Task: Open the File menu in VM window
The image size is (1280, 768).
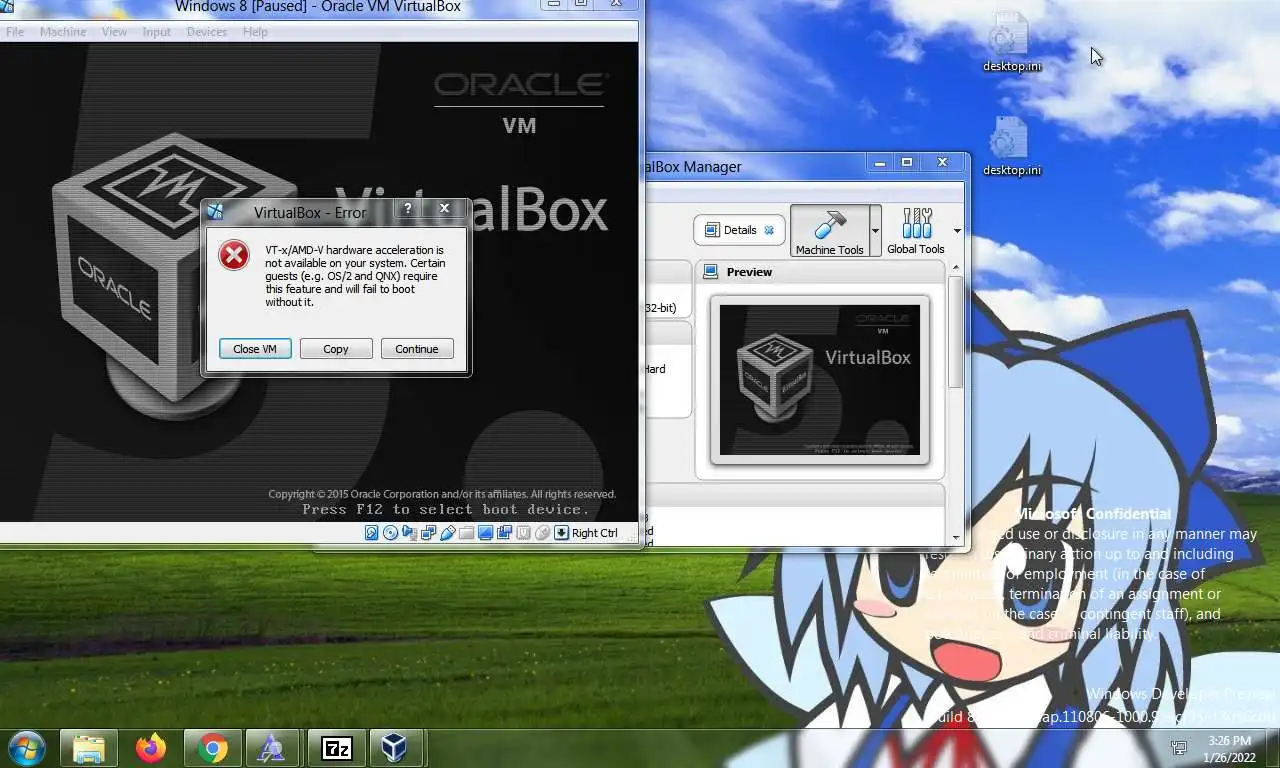Action: (x=14, y=32)
